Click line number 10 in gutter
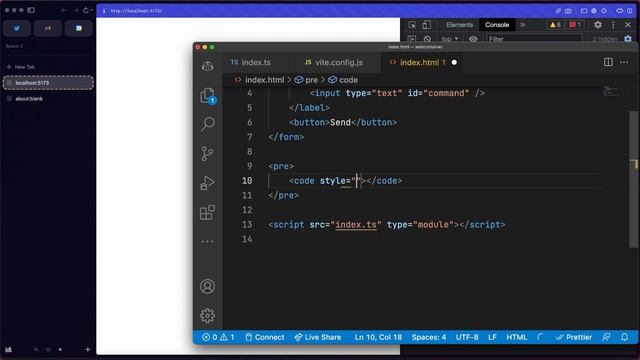 pos(247,181)
